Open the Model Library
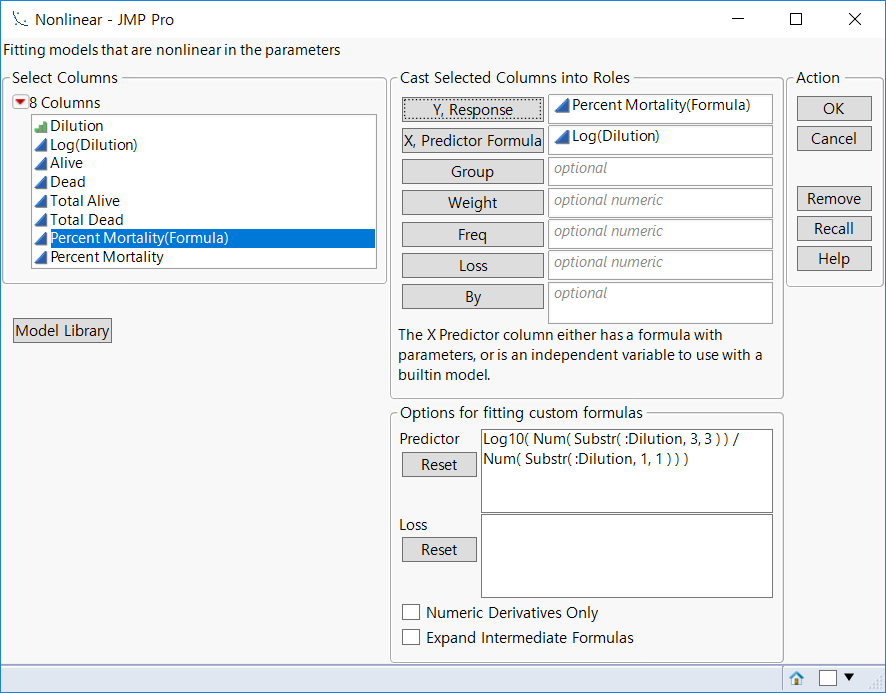Screen dimensions: 886x693 pyautogui.click(x=62, y=331)
